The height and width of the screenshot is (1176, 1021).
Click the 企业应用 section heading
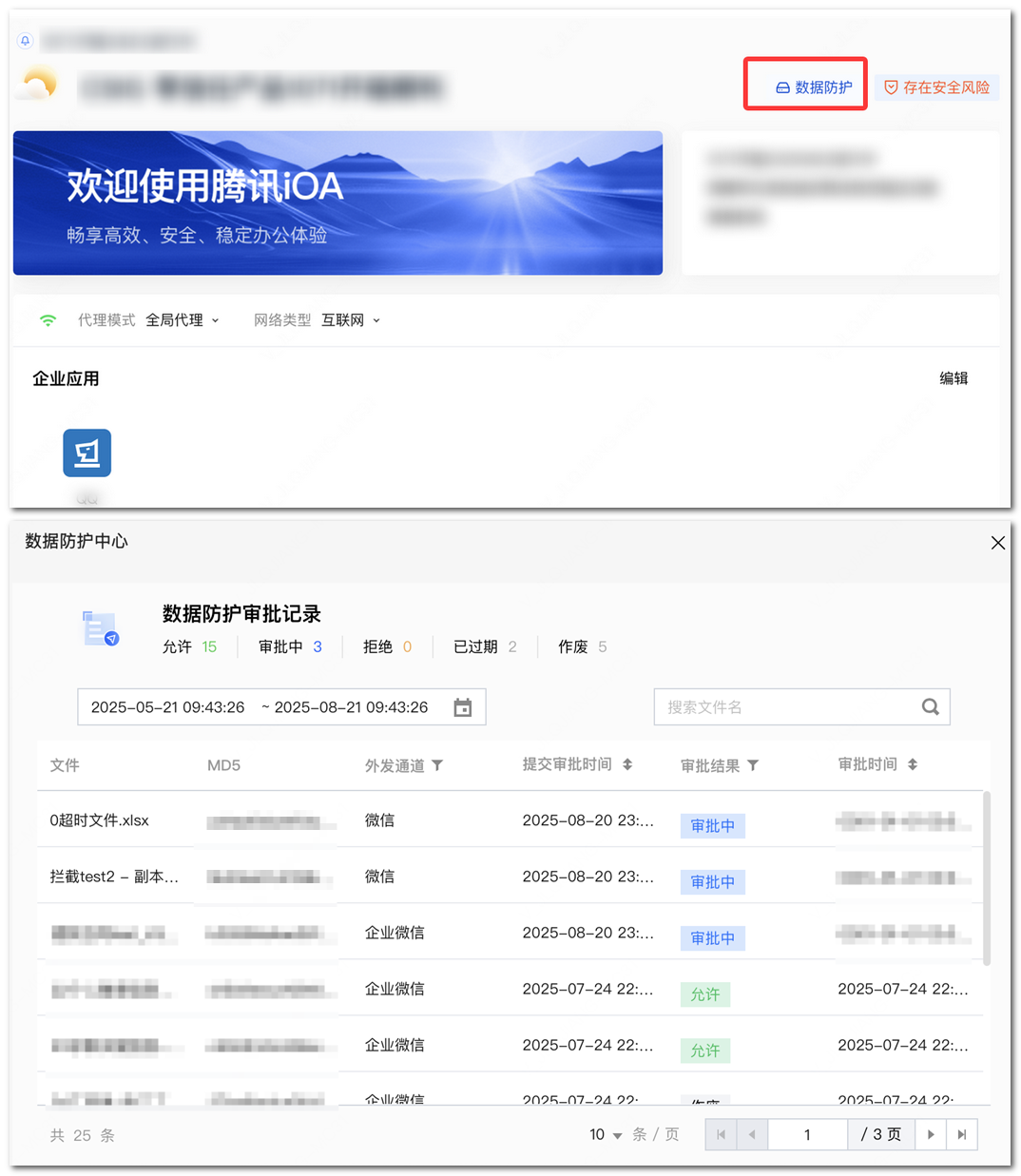pos(66,378)
